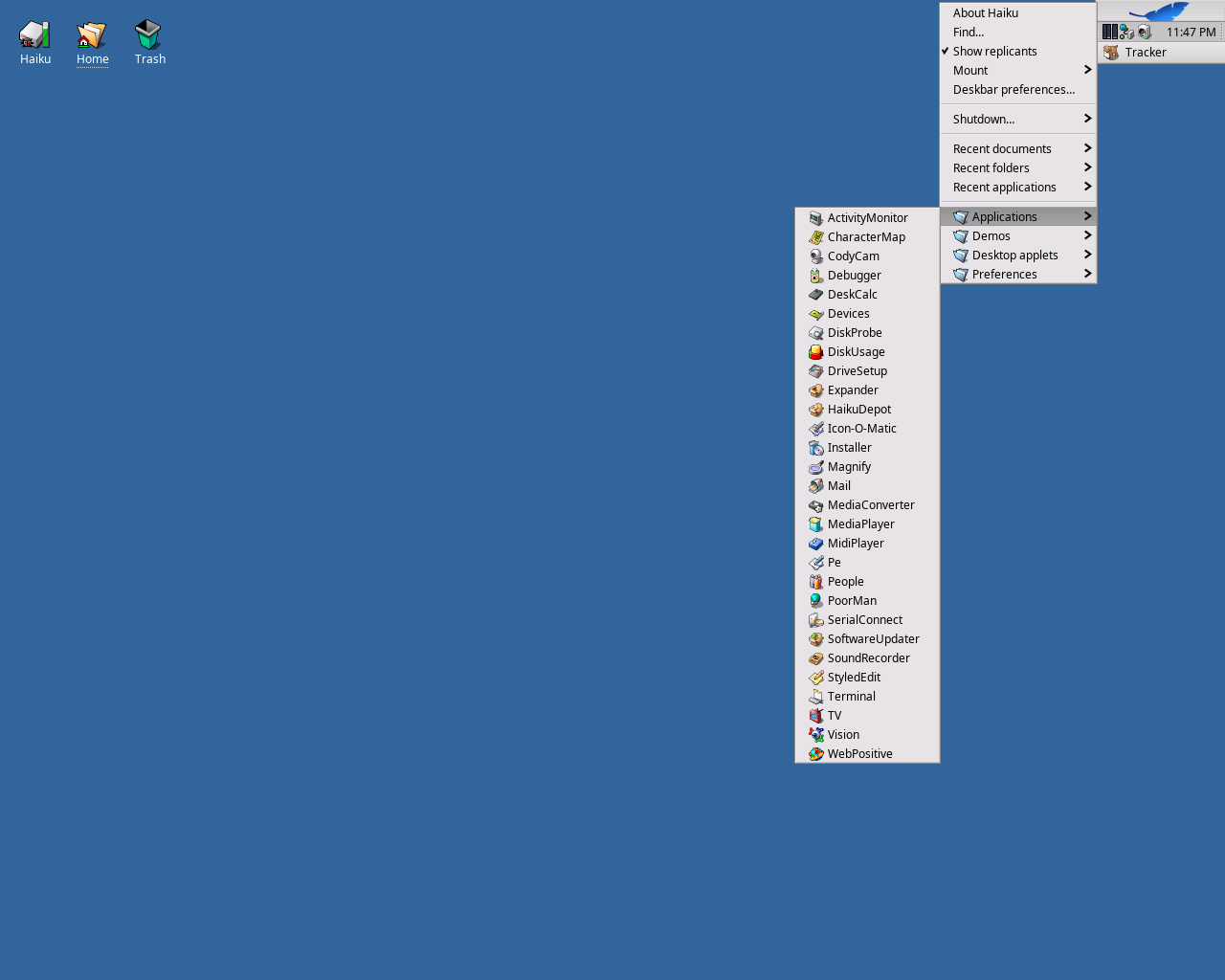The width and height of the screenshot is (1225, 980).
Task: Click the Magnify app icon
Action: 816,467
